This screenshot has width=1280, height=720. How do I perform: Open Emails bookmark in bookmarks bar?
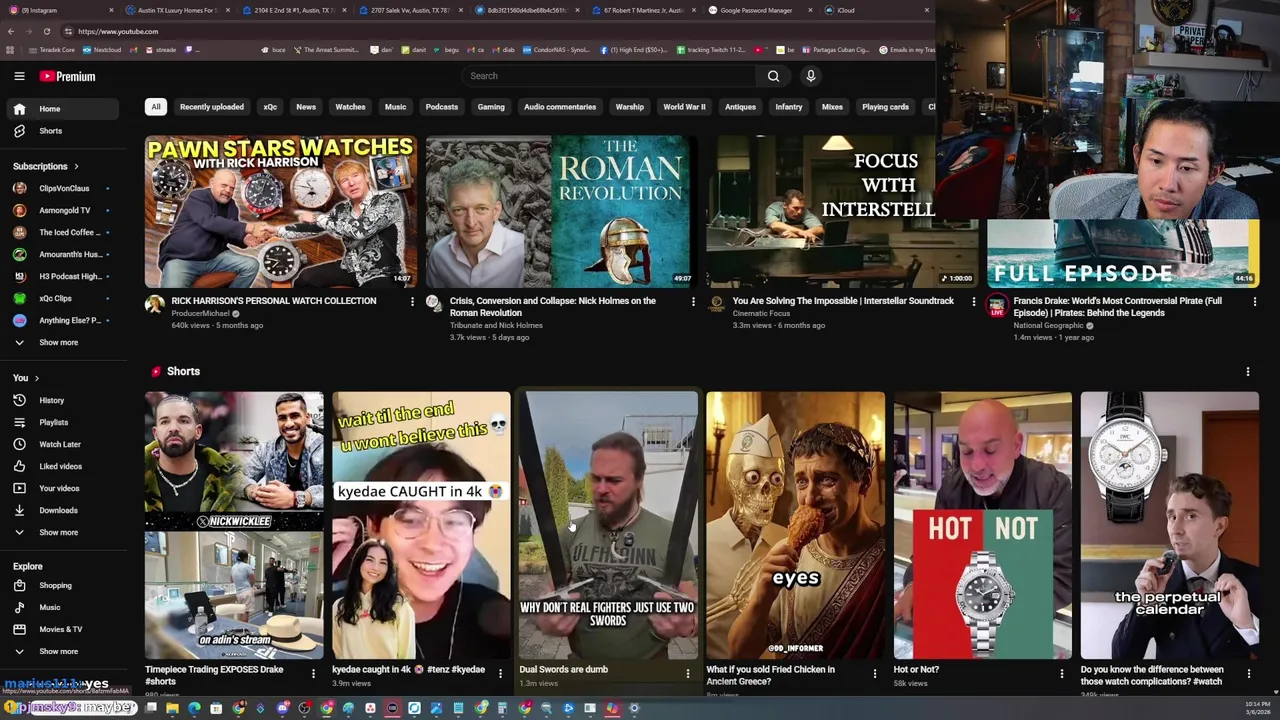point(907,49)
